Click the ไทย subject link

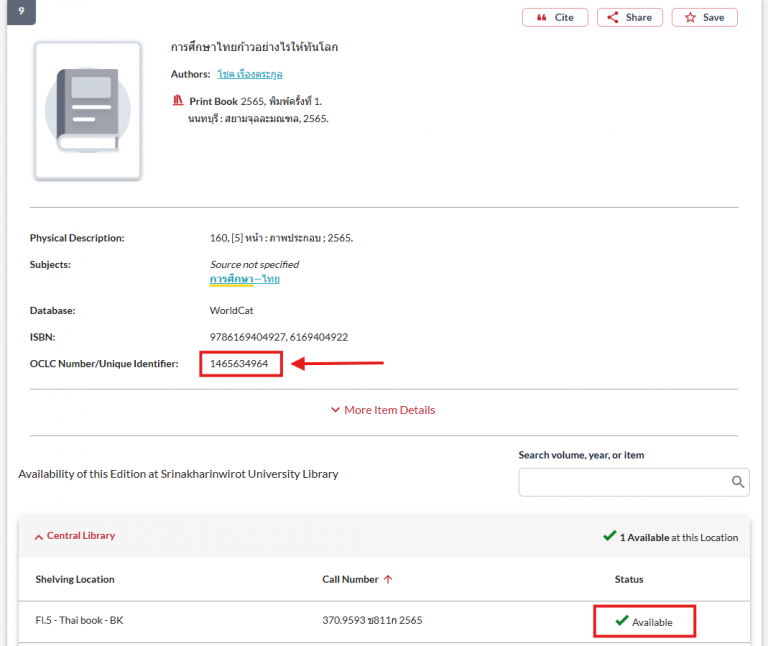point(270,279)
